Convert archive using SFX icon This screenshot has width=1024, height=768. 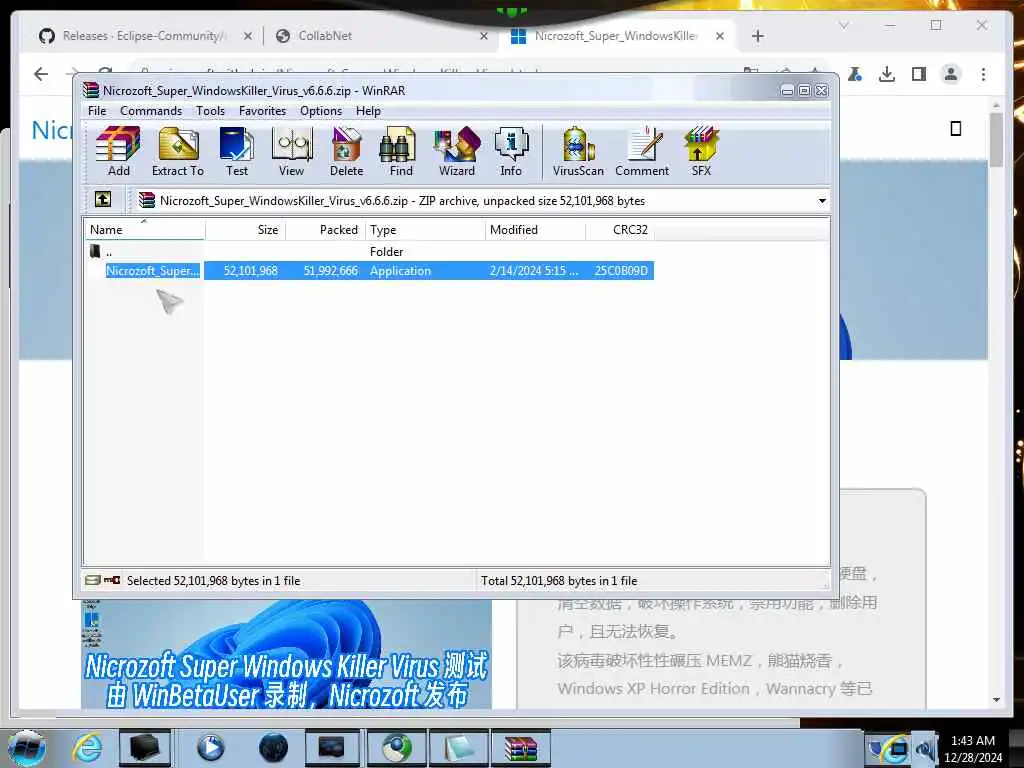701,152
